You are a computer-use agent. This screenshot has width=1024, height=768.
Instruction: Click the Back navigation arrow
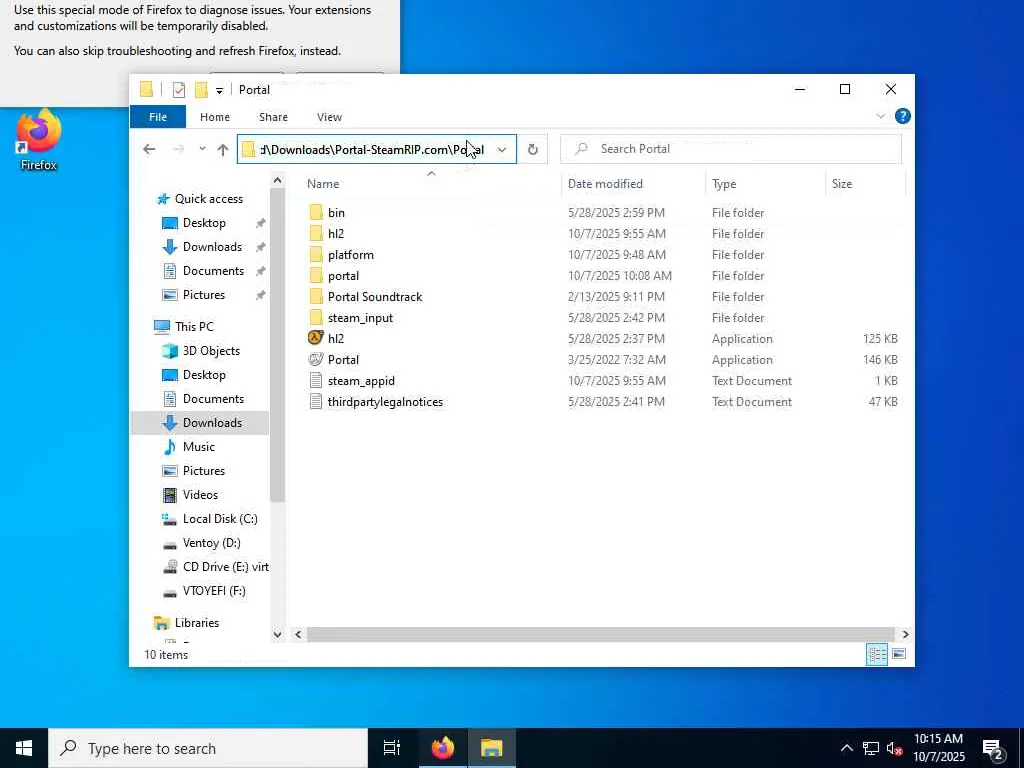(149, 150)
